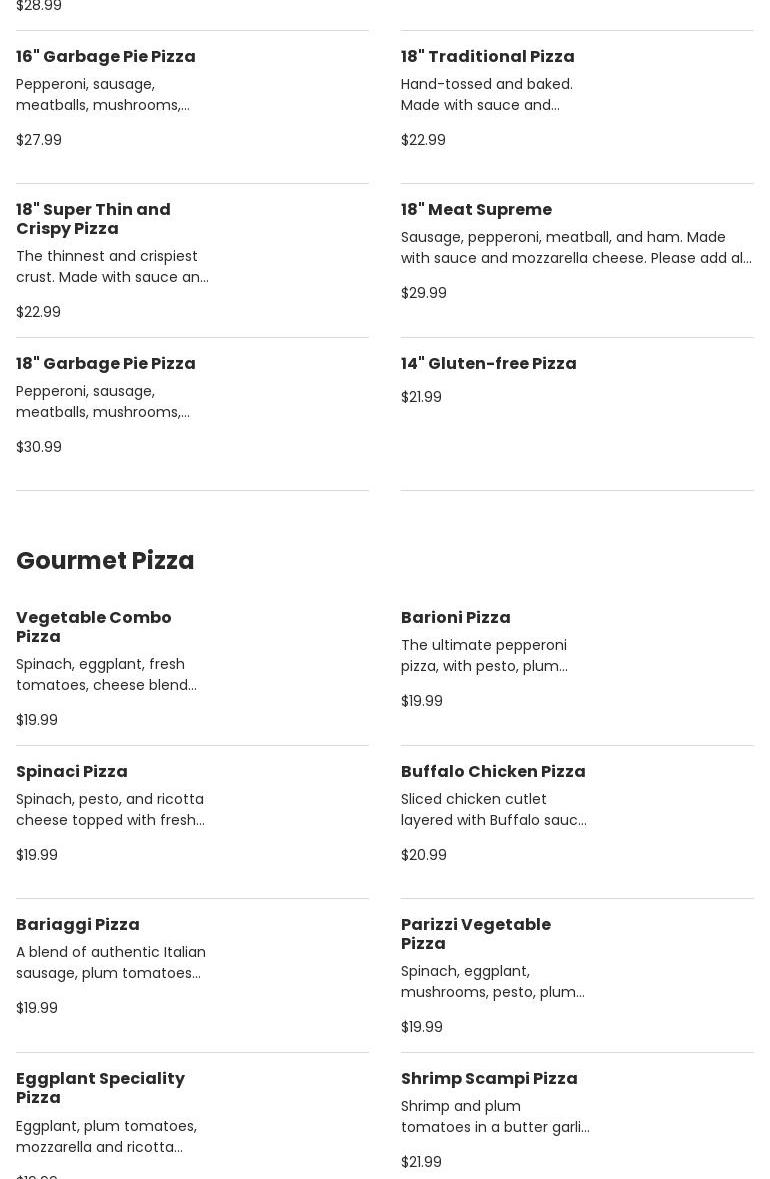Open the 16" Garbage Pie Pizza item
This screenshot has width=770, height=1179.
pyautogui.click(x=106, y=57)
